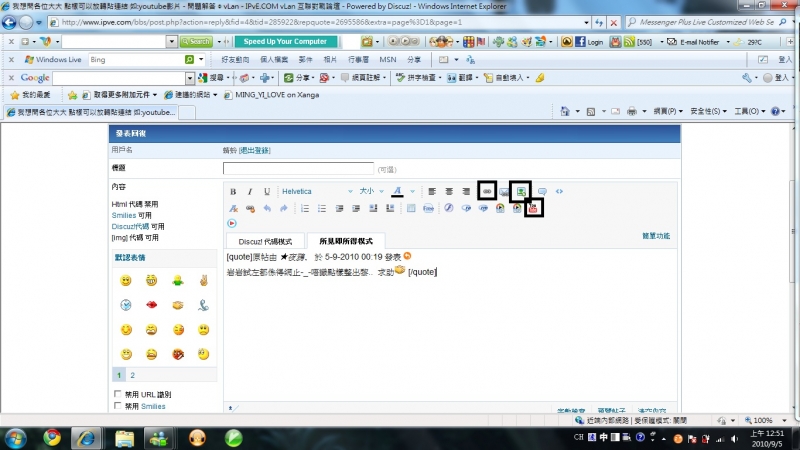800x450 pixels.
Task: Click the logout link beside username
Action: 255,151
